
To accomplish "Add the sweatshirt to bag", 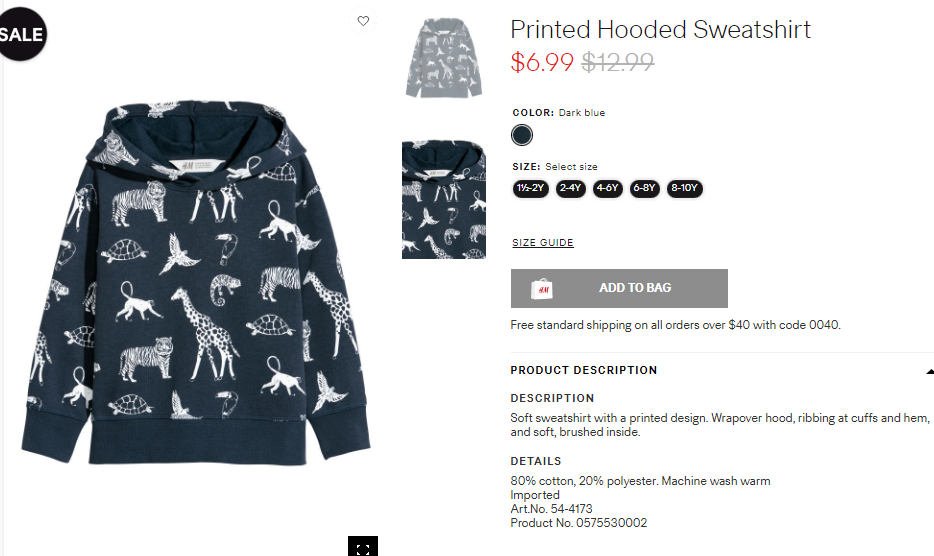I will coord(619,288).
